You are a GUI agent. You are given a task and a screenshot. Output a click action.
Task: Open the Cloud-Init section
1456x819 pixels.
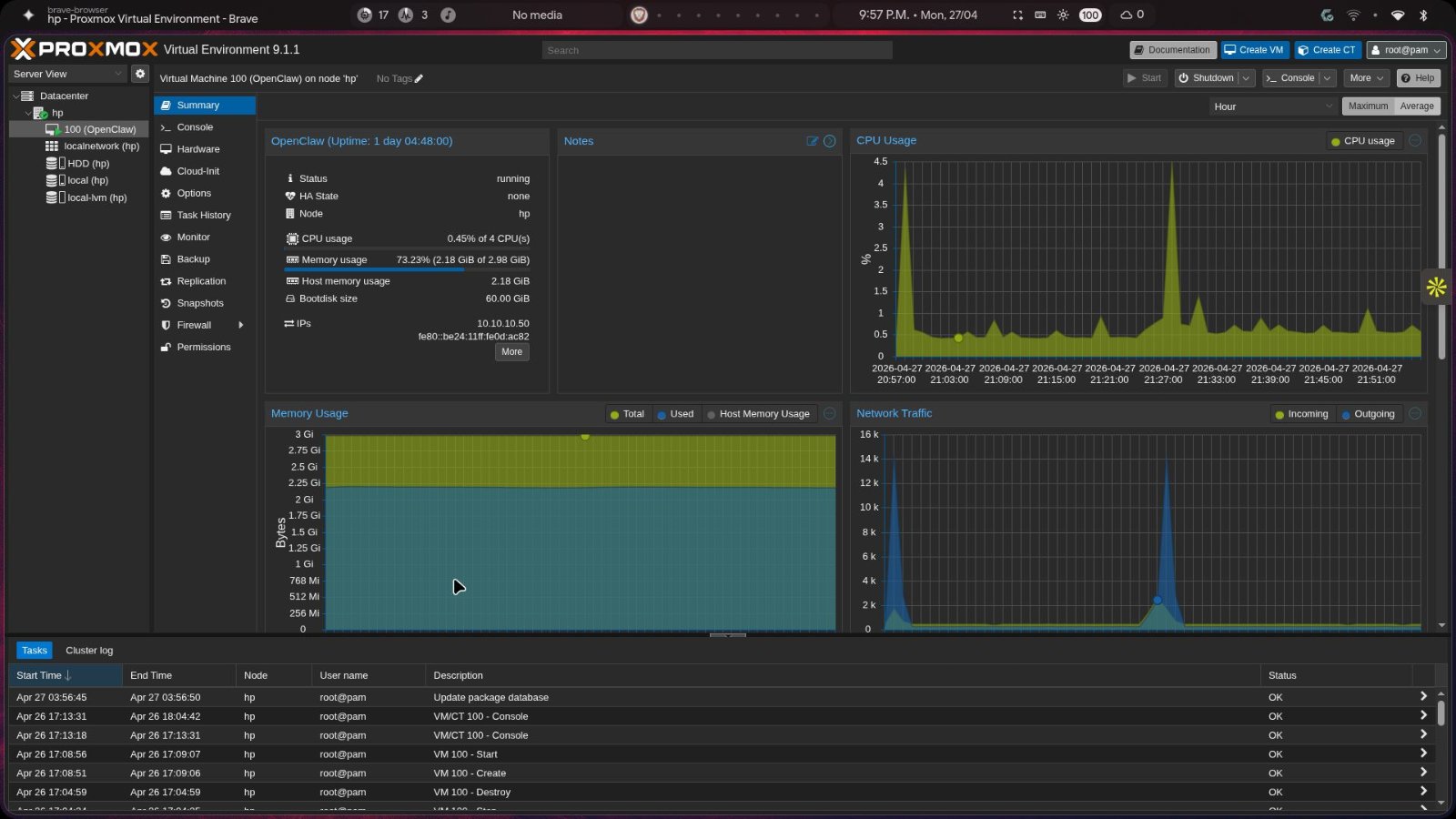click(x=205, y=171)
